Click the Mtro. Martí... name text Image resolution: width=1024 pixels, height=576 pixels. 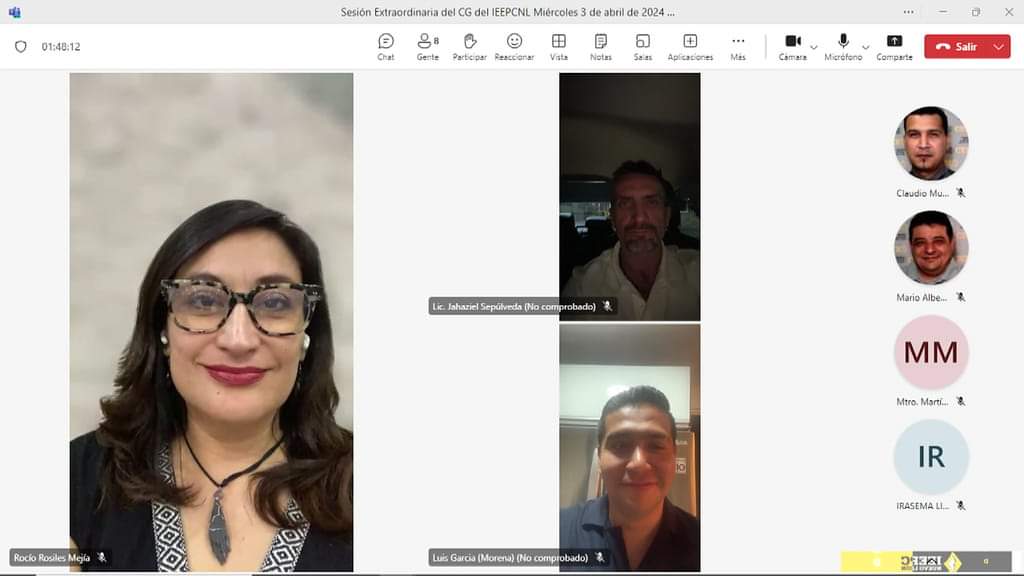[922, 402]
